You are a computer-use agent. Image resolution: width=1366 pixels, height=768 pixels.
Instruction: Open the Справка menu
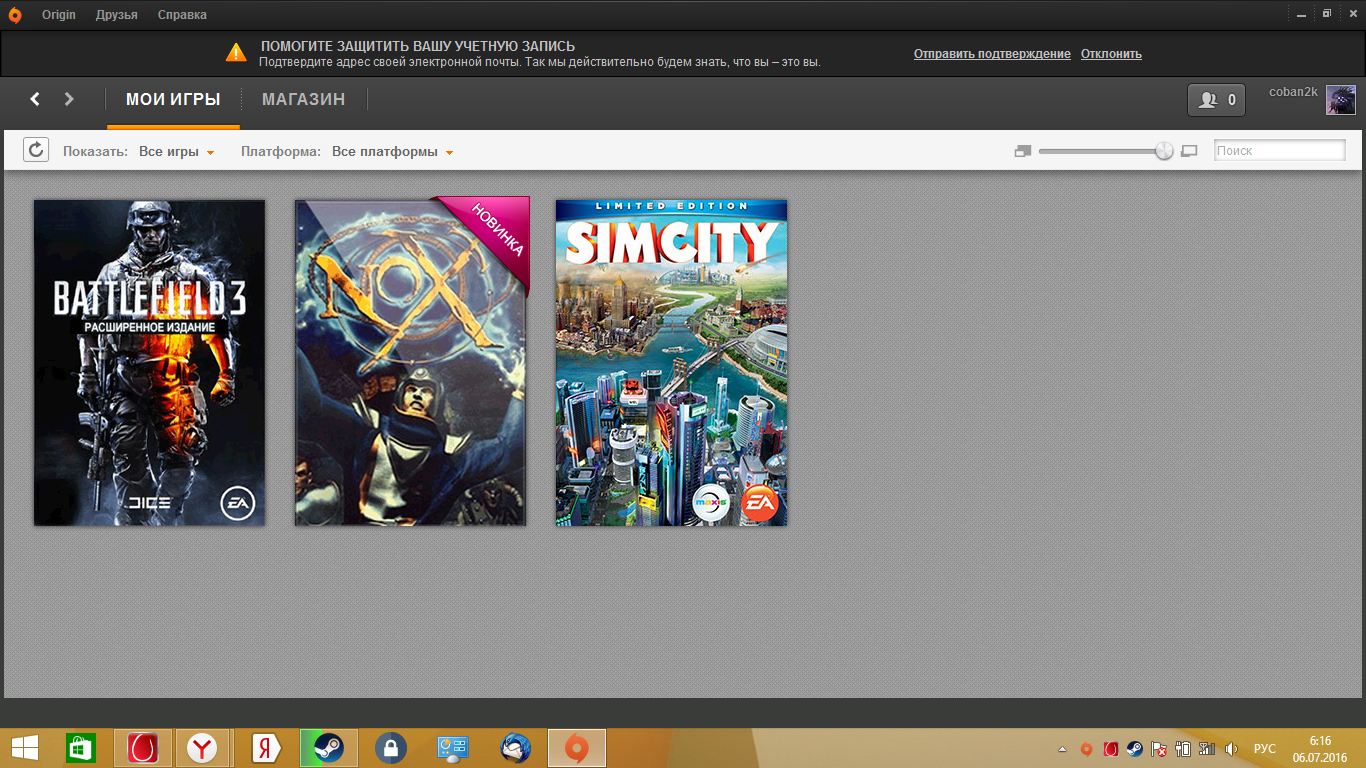coord(182,15)
